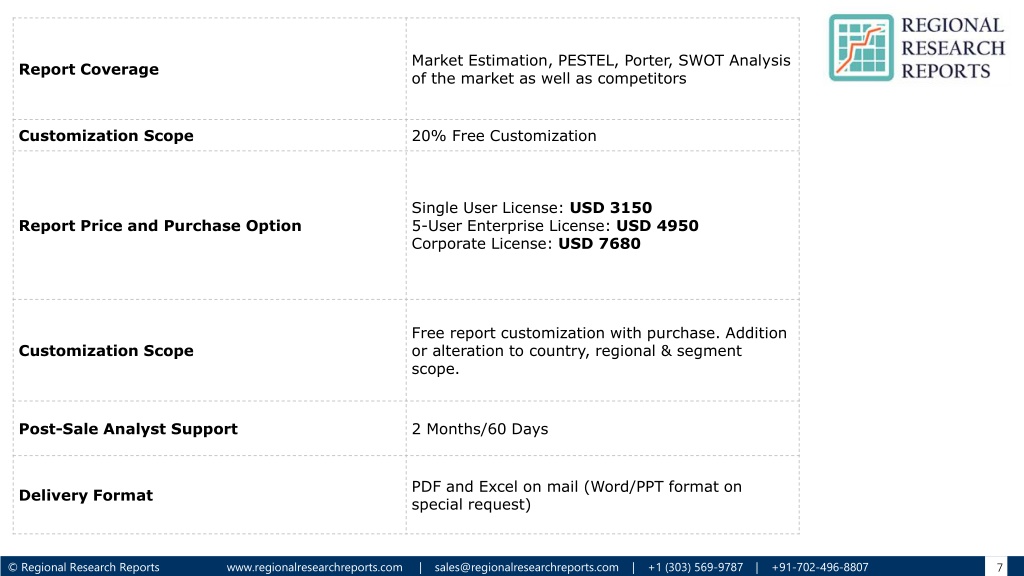Click the Single User License USD 3150 line
1024x576 pixels.
tap(532, 208)
